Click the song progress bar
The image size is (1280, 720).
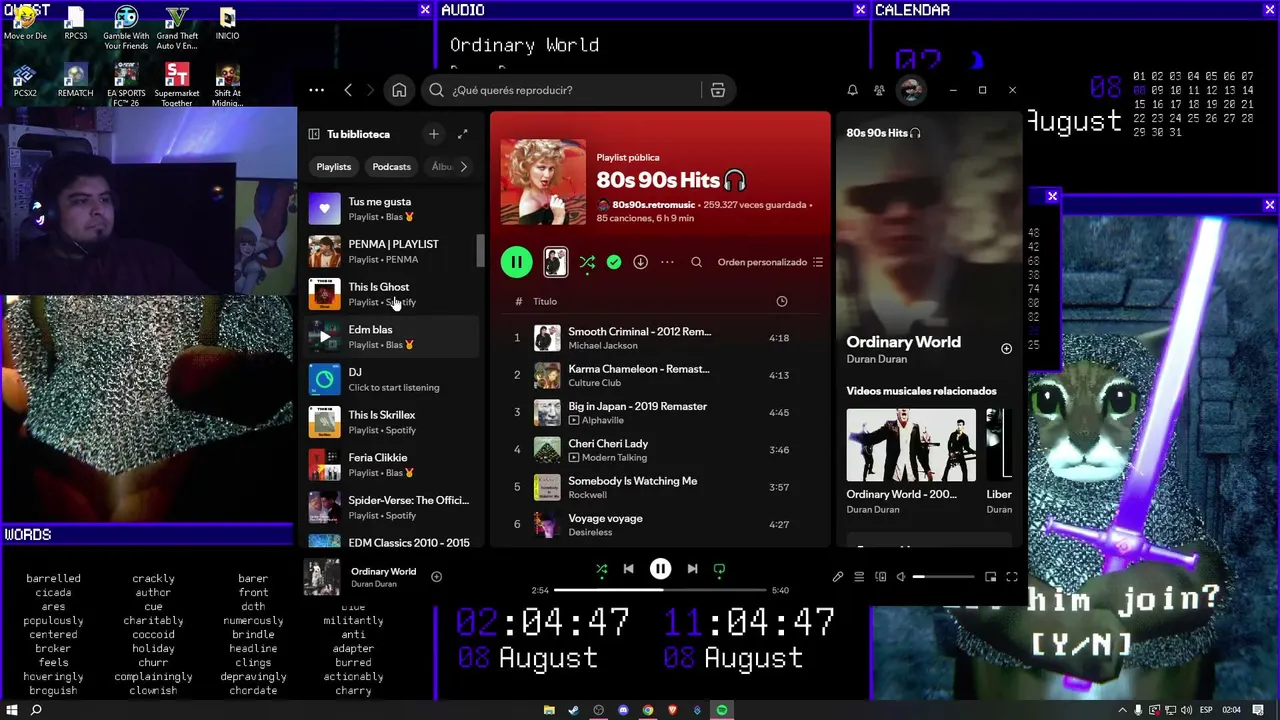pos(660,590)
